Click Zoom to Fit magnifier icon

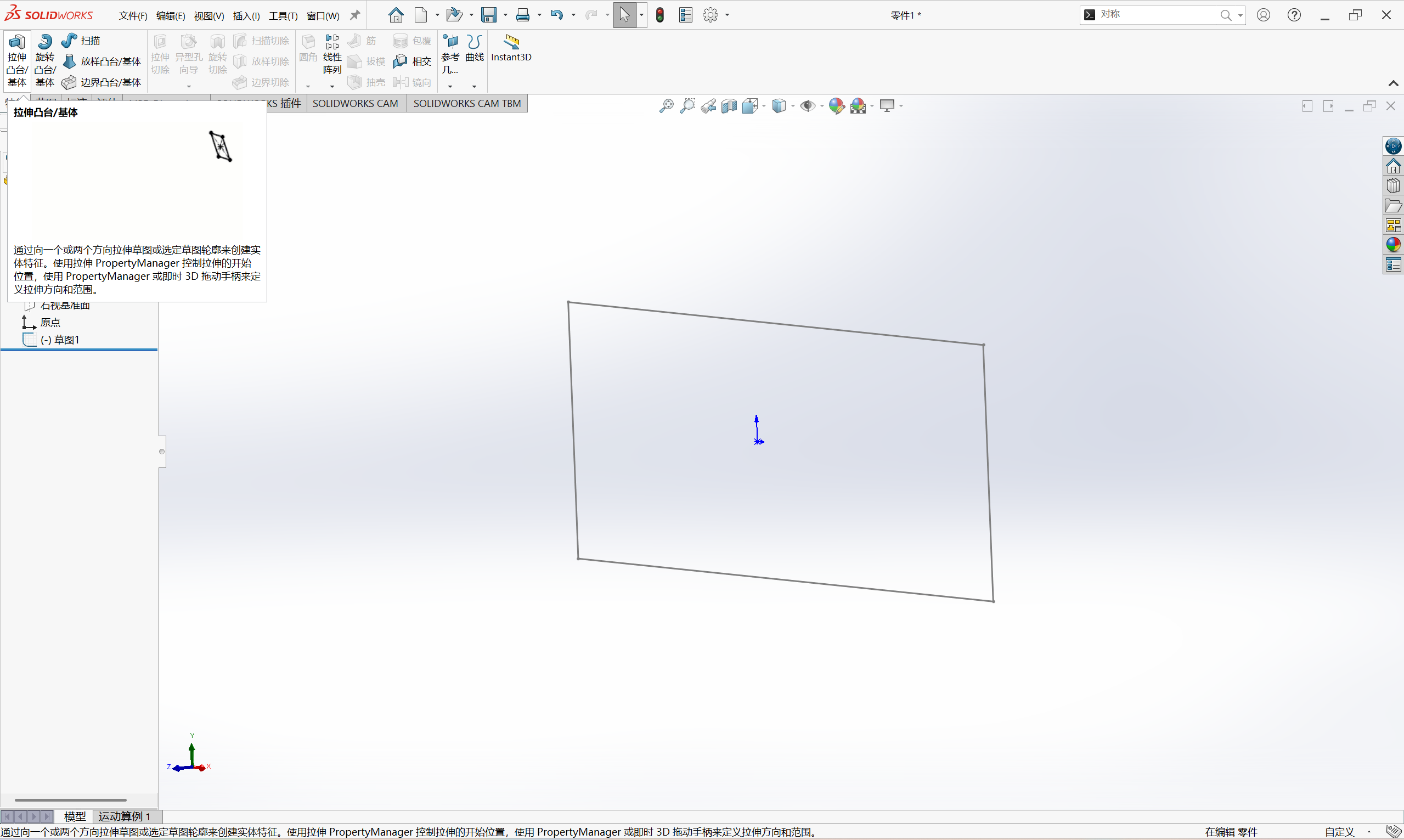pyautogui.click(x=666, y=106)
